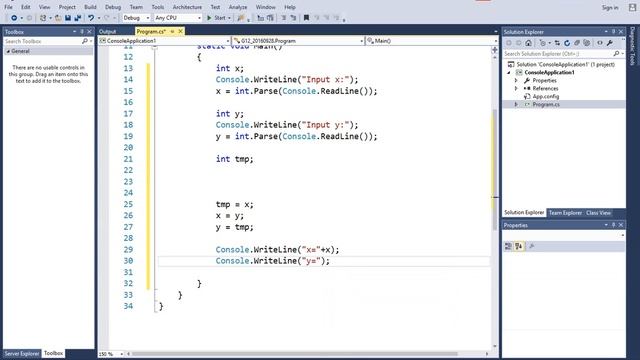The width and height of the screenshot is (640, 360).
Task: Switch to the Class View tab
Action: [x=598, y=213]
